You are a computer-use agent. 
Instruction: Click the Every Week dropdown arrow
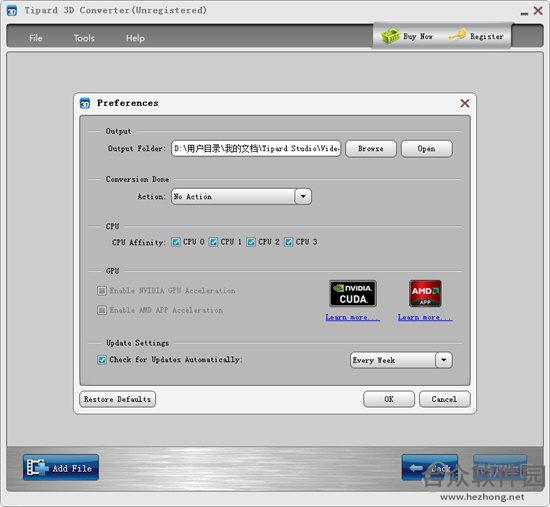[x=444, y=360]
